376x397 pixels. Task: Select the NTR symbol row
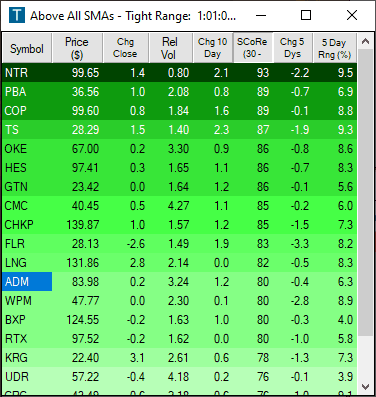click(x=180, y=73)
